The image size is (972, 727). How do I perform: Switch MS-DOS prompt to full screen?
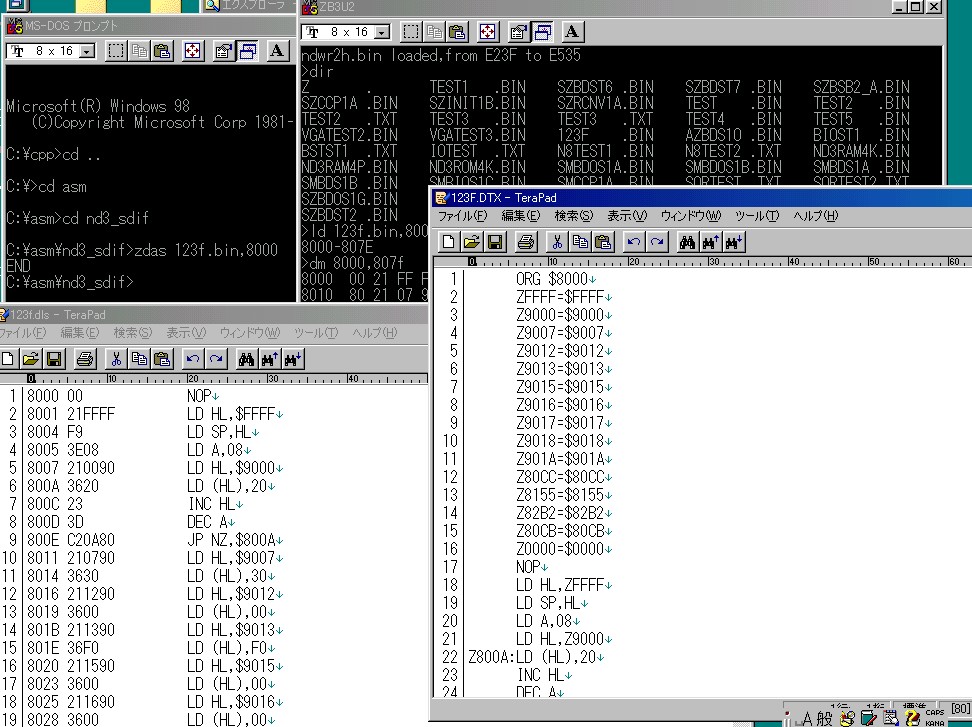pyautogui.click(x=193, y=51)
